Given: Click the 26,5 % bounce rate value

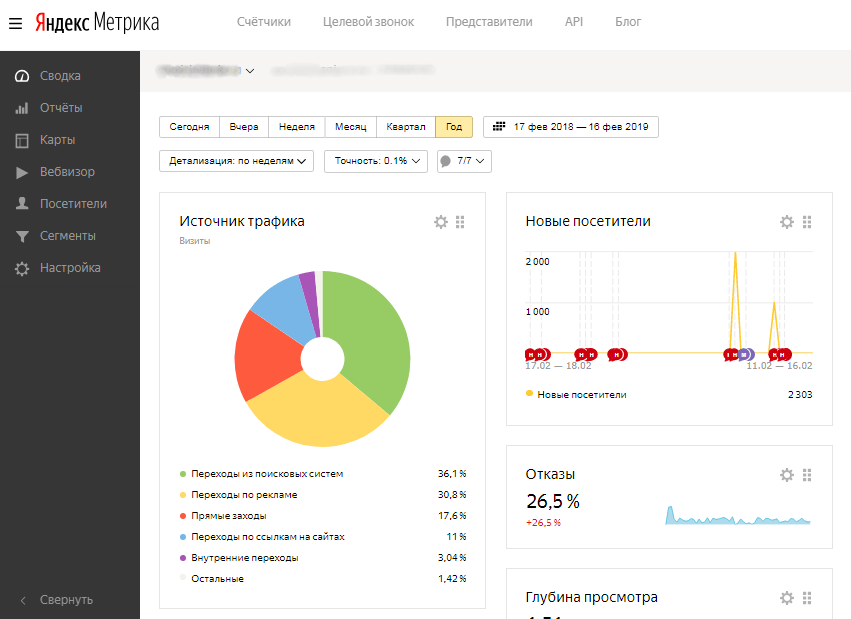Looking at the screenshot, I should tap(552, 502).
